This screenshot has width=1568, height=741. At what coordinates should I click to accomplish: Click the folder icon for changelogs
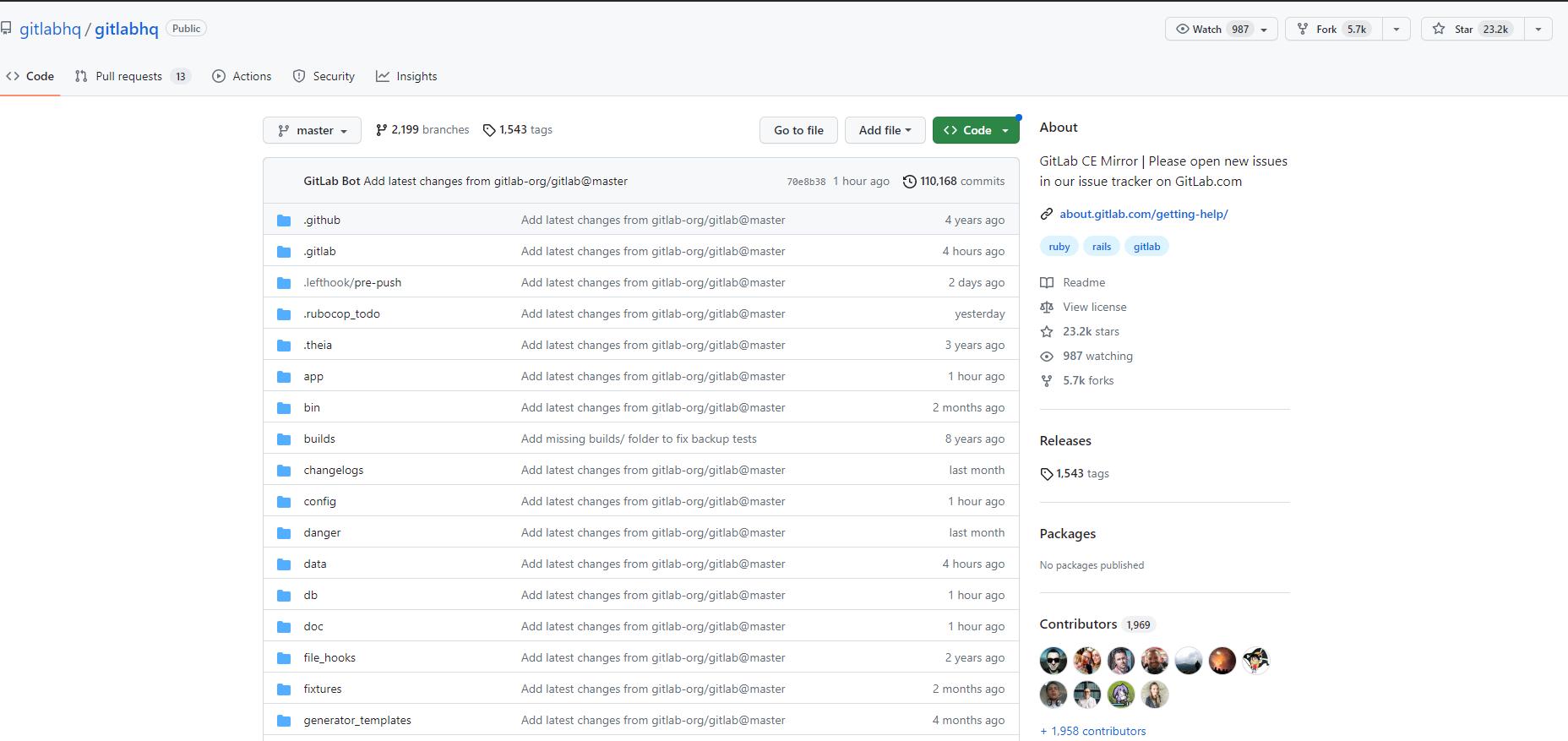284,471
